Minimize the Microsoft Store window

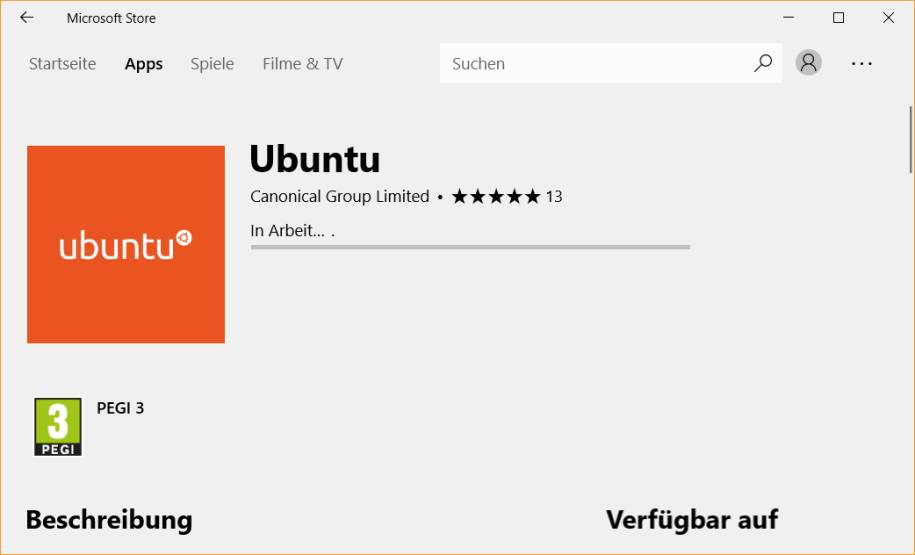(788, 18)
